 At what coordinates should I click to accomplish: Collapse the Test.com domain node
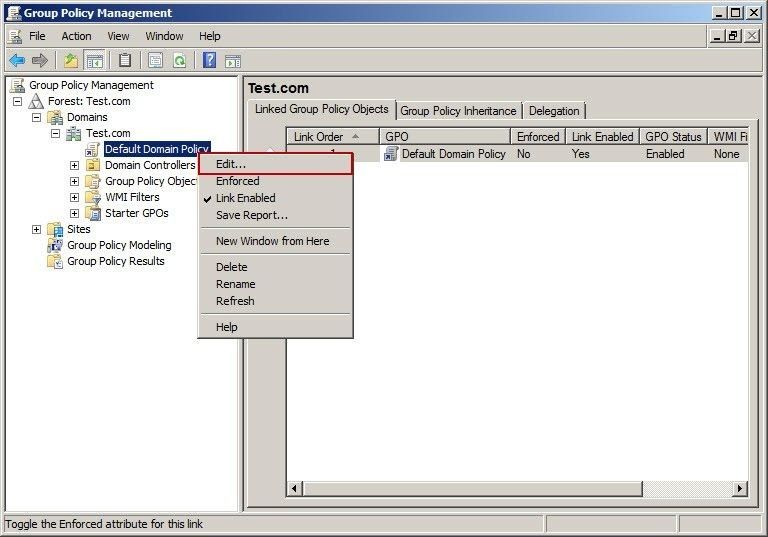point(55,133)
